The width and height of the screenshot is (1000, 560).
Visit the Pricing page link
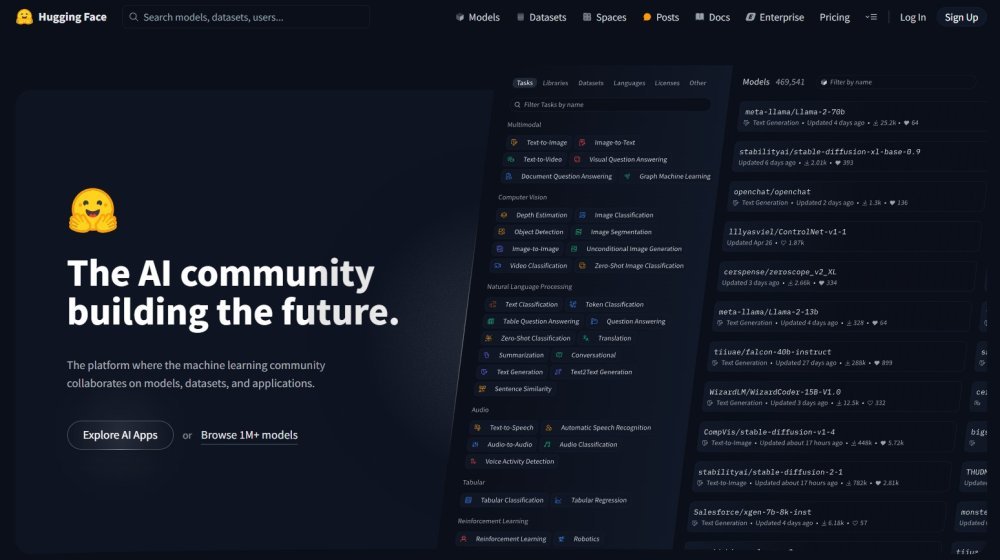point(834,17)
